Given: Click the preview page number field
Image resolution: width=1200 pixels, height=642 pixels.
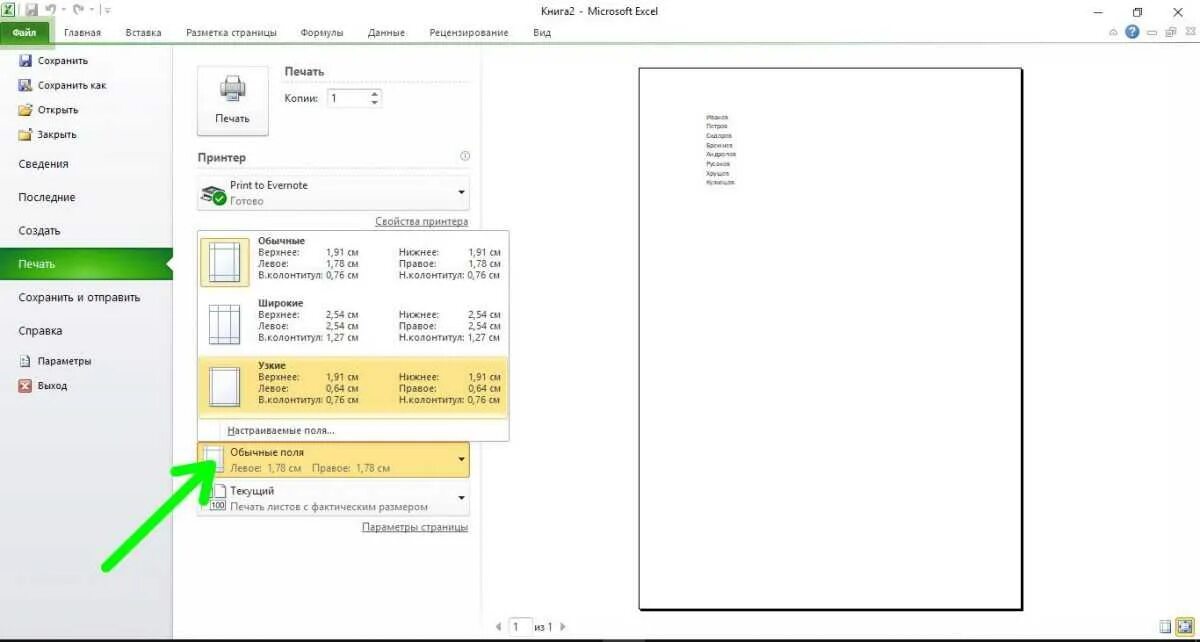Looking at the screenshot, I should pyautogui.click(x=519, y=627).
